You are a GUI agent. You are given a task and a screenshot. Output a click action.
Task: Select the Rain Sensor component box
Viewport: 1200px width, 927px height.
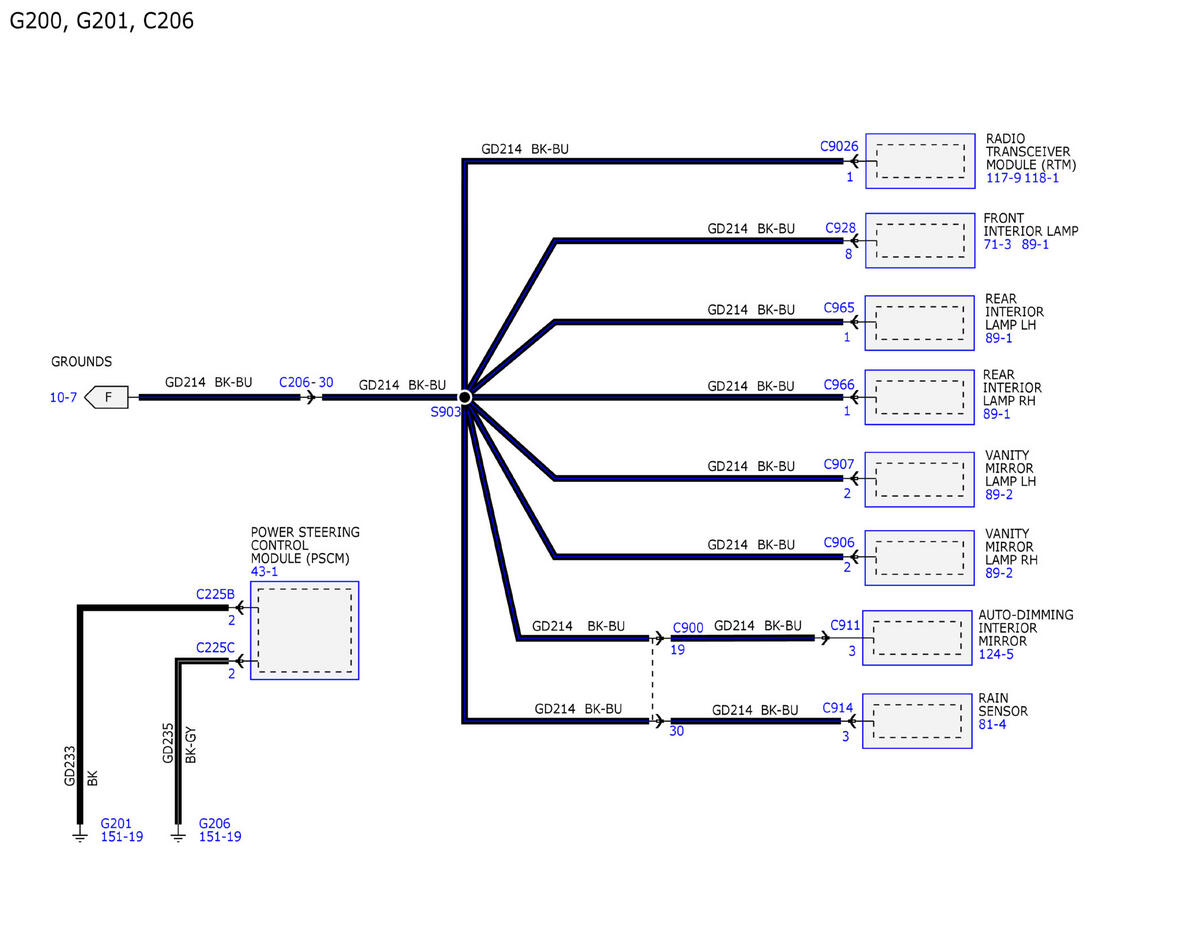[917, 720]
